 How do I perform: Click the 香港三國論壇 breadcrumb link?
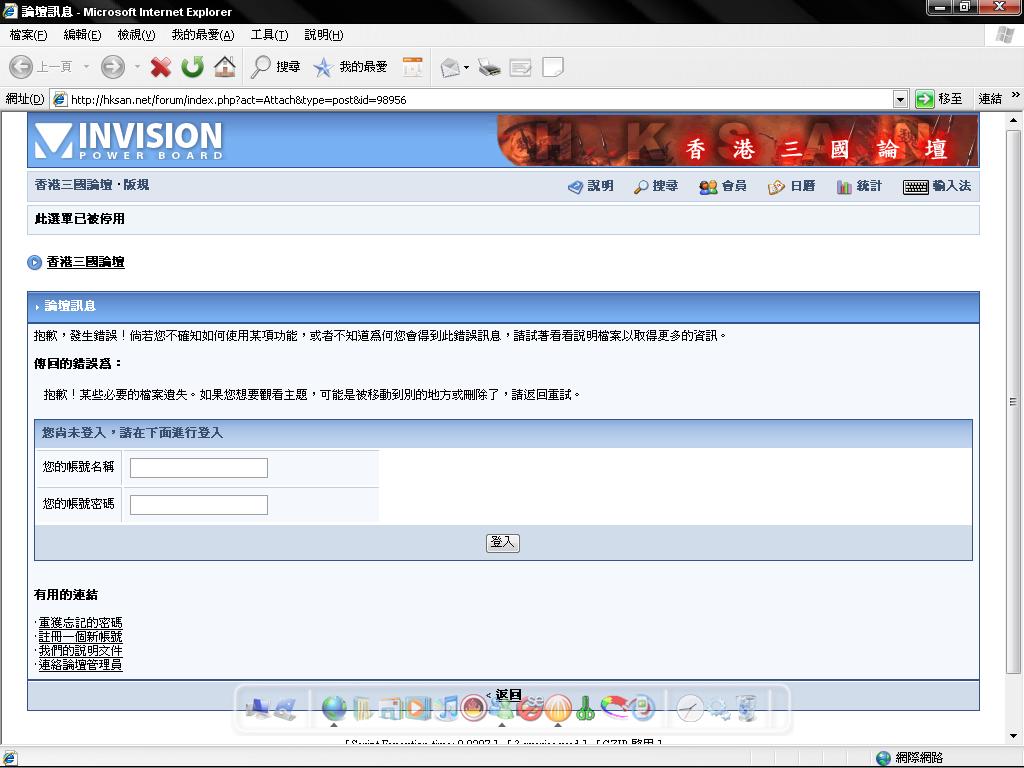coord(86,262)
